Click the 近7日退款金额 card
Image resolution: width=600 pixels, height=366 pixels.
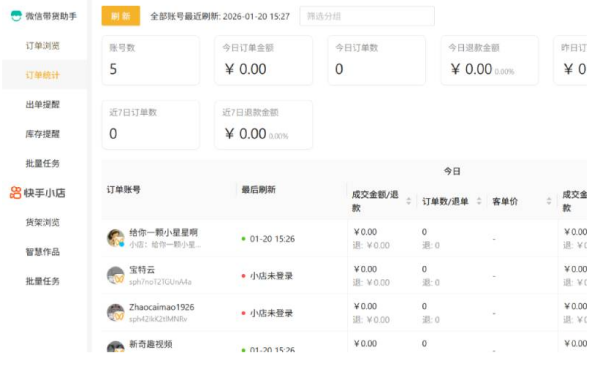tap(263, 125)
